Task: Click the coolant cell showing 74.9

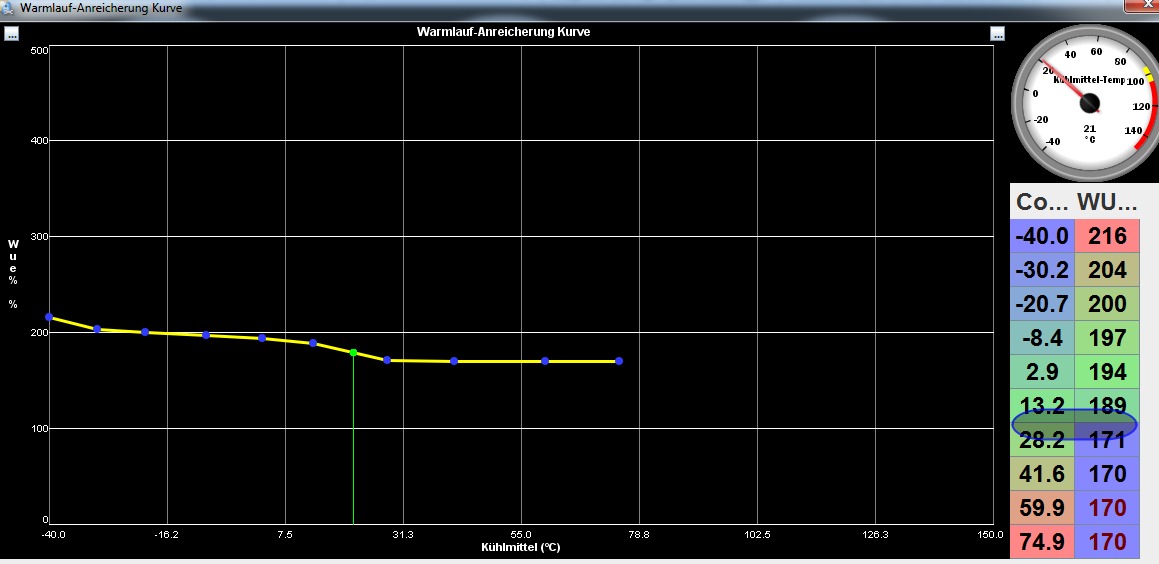Action: [x=1043, y=542]
